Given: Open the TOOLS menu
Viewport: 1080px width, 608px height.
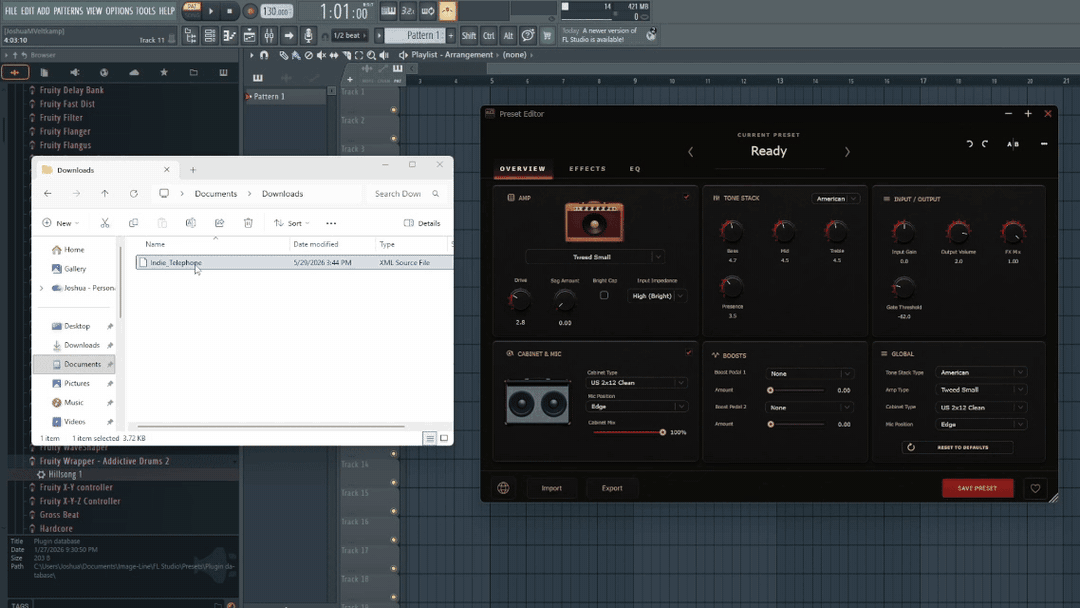Looking at the screenshot, I should (145, 11).
